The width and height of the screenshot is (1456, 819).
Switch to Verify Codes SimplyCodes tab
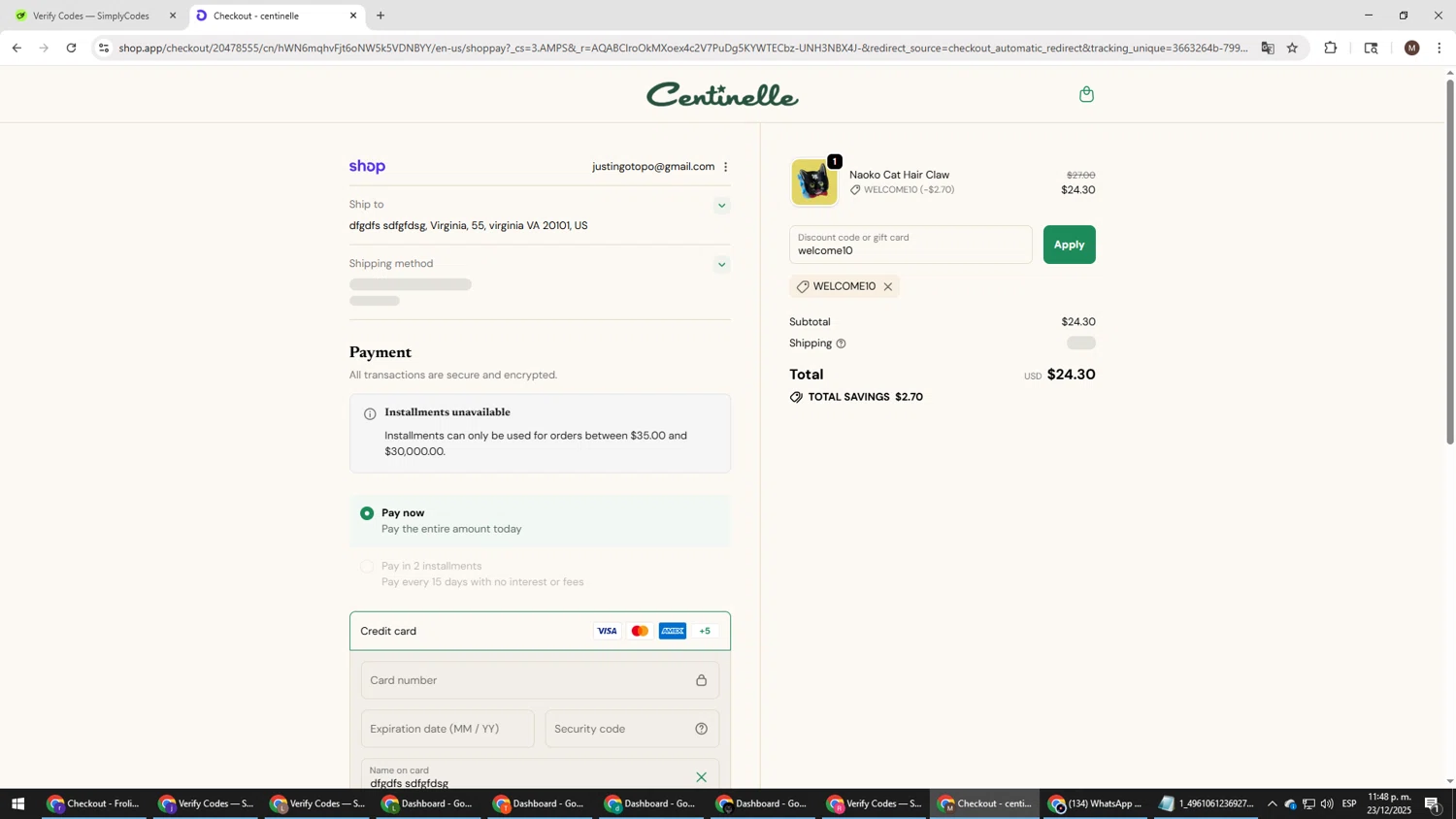tap(93, 16)
